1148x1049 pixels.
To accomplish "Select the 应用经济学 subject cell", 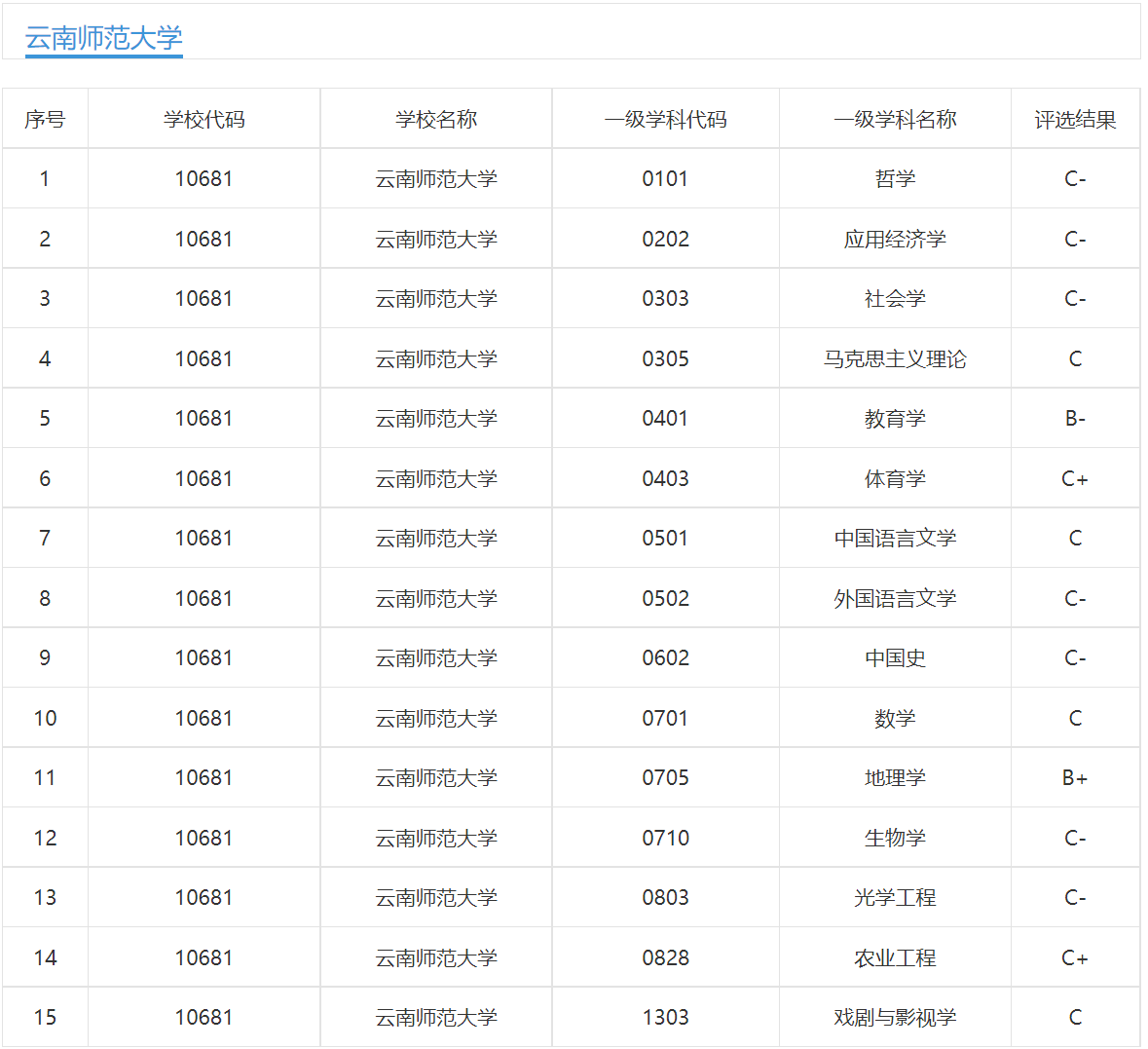I will coord(895,239).
